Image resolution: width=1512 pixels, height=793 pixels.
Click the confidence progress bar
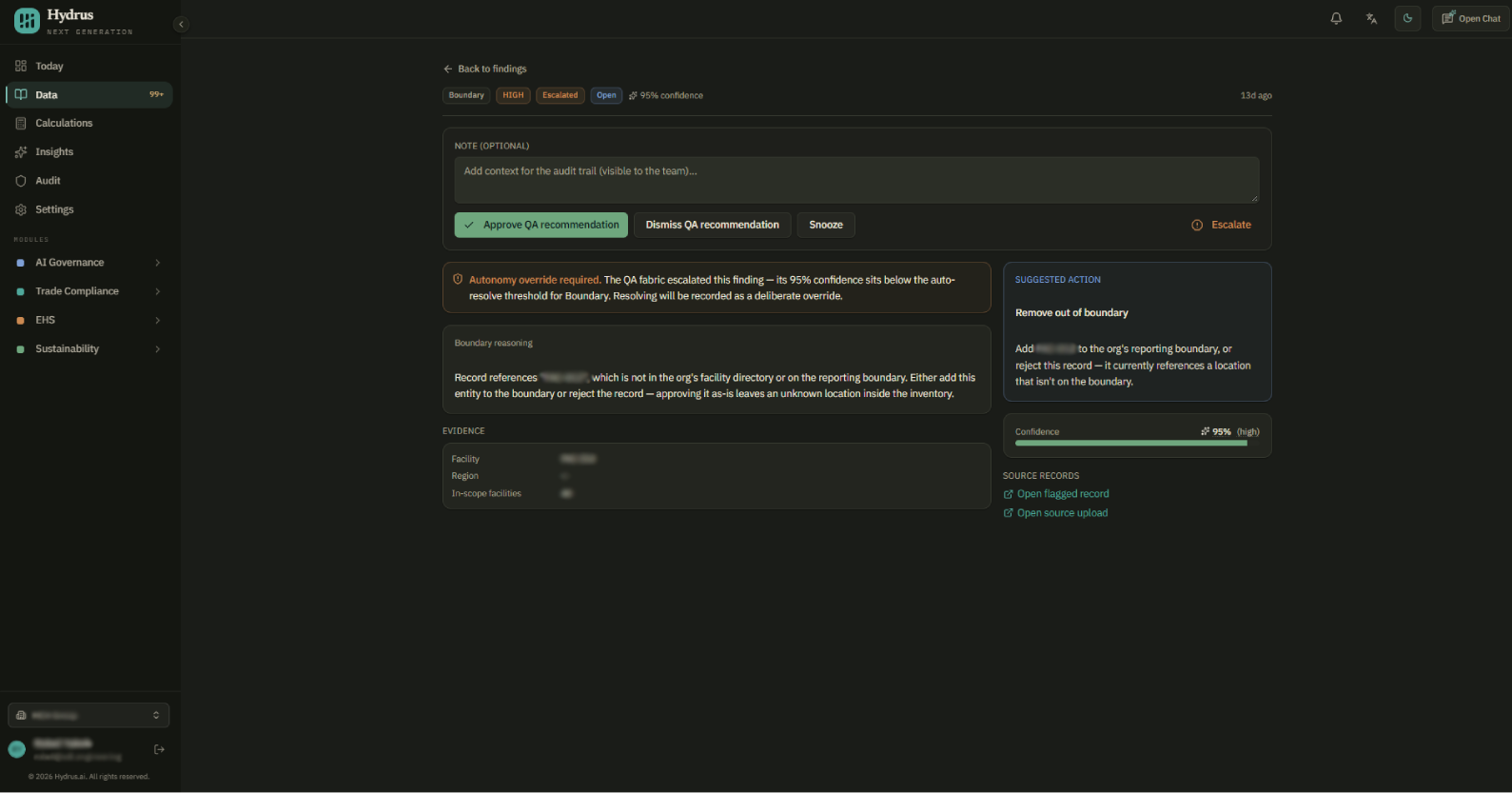1137,444
